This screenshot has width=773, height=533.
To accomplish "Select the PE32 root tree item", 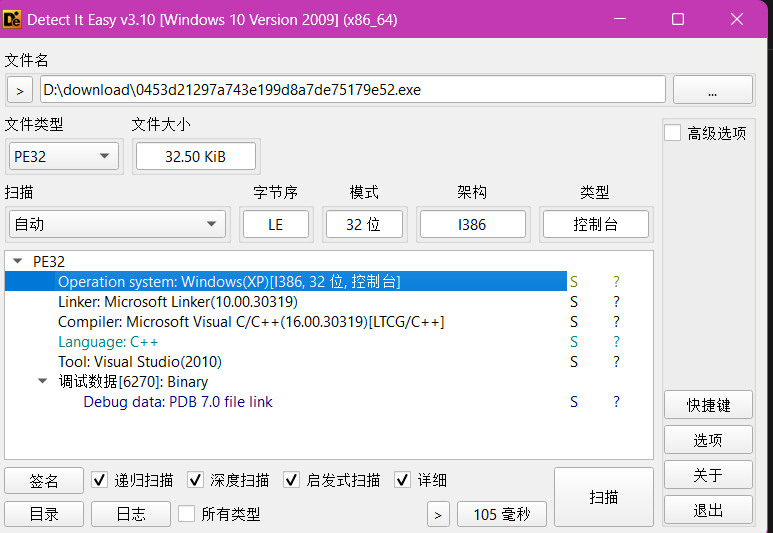I will (49, 261).
